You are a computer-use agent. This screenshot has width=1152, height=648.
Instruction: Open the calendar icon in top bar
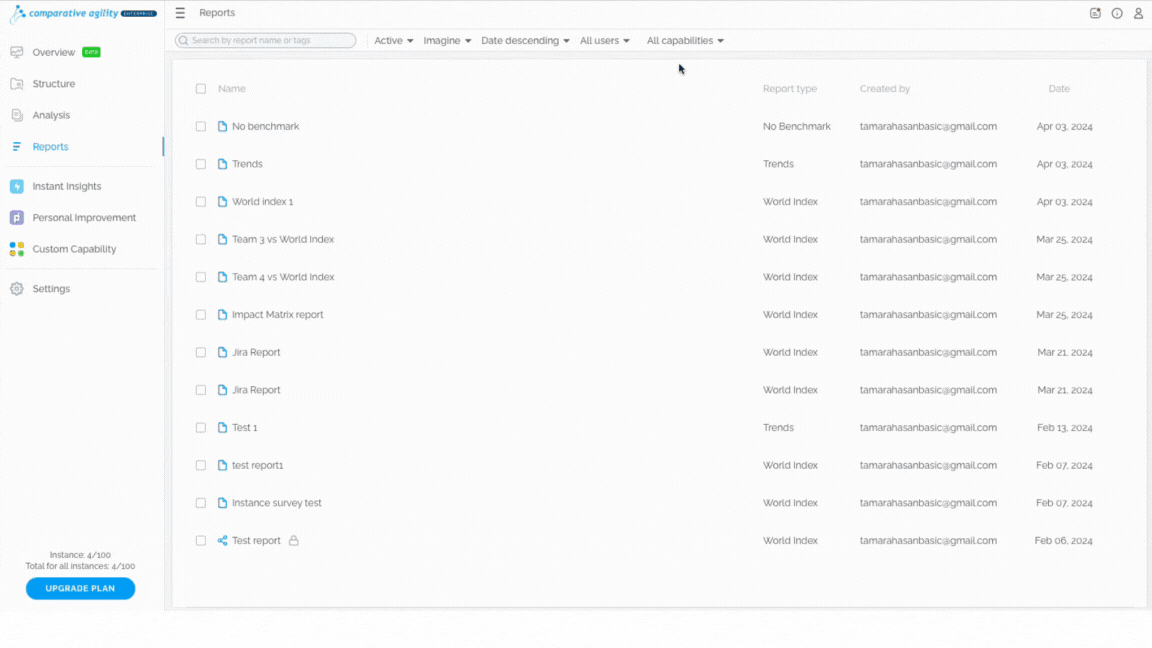click(1095, 13)
